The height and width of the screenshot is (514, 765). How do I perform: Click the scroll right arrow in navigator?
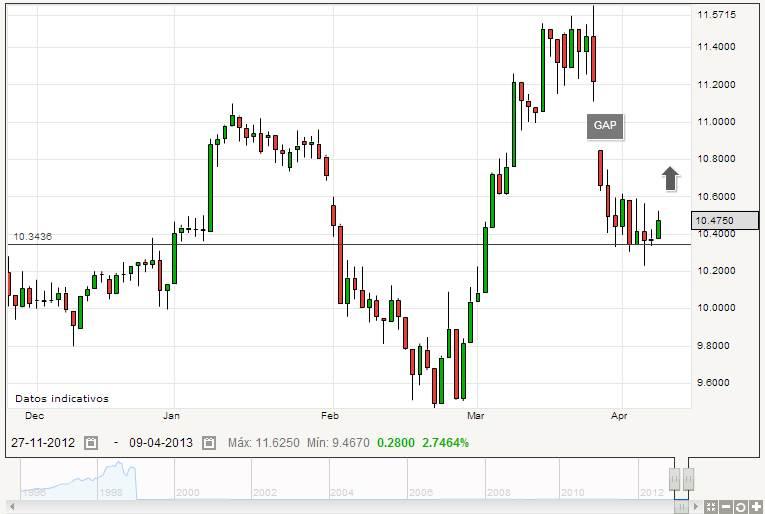(x=698, y=507)
